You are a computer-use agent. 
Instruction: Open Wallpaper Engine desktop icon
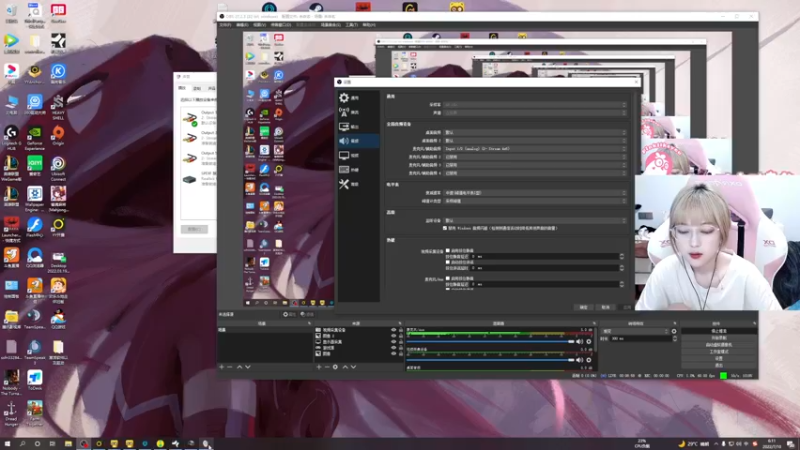pos(35,199)
